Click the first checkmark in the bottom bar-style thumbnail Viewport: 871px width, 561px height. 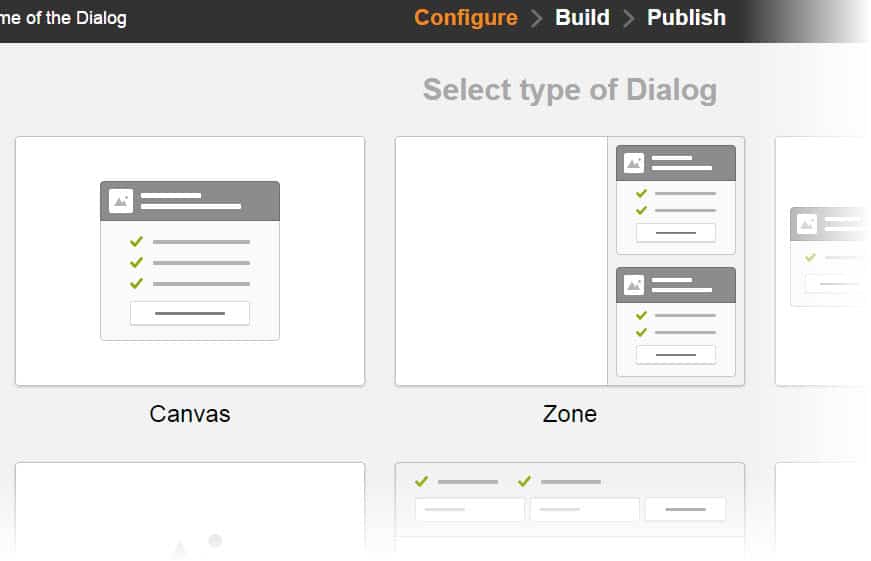[x=422, y=481]
